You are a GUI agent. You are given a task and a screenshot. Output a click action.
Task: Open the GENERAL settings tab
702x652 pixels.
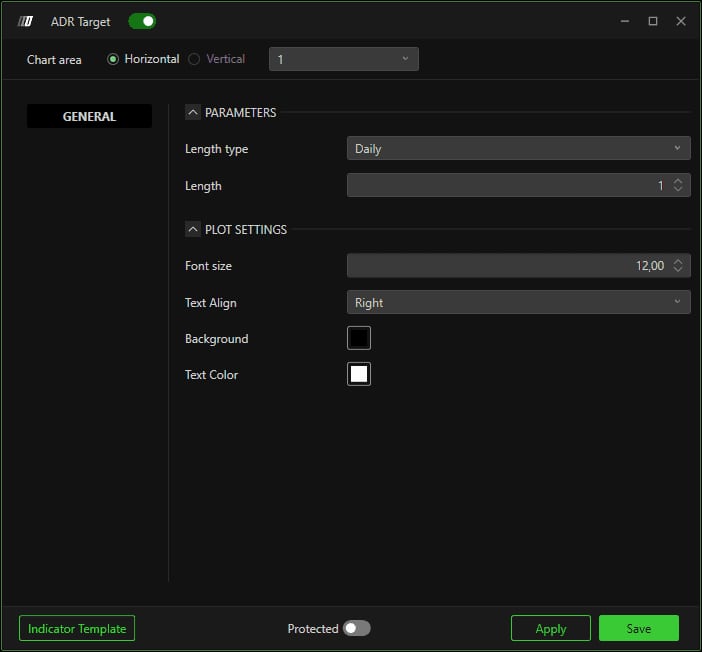tap(89, 116)
